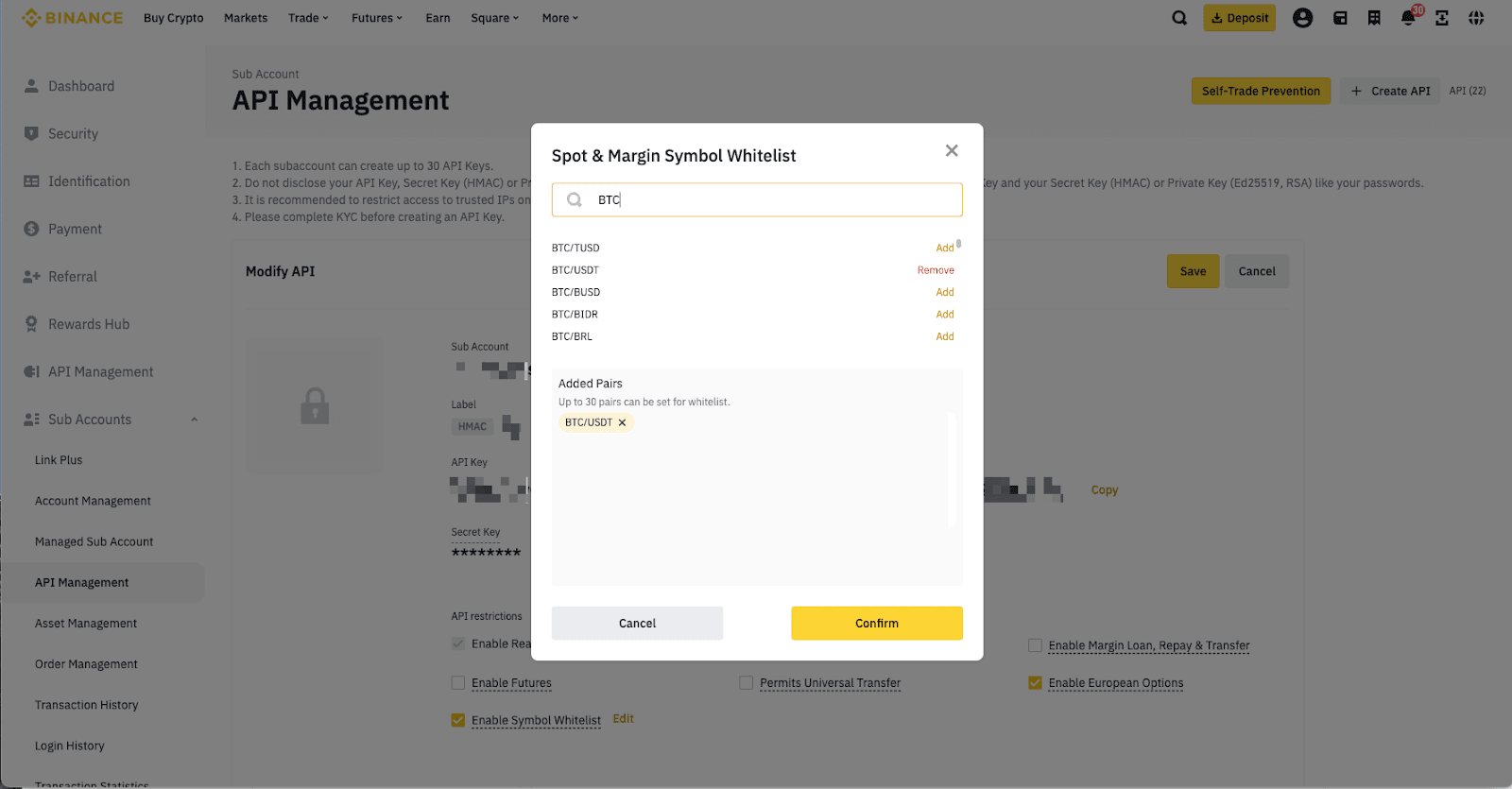Click the search icon in whitelist dialog

coord(574,199)
